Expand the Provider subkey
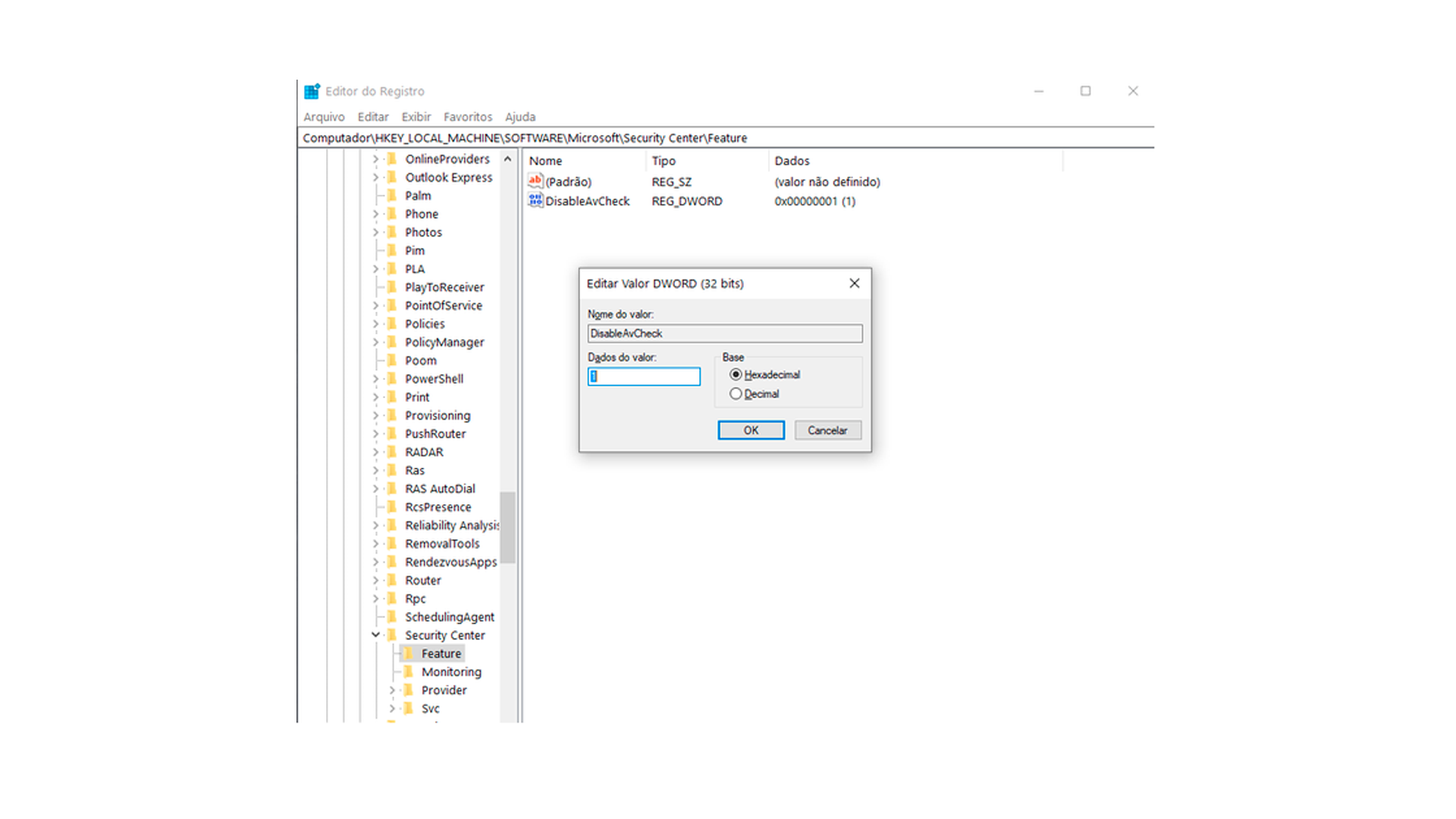 392,690
